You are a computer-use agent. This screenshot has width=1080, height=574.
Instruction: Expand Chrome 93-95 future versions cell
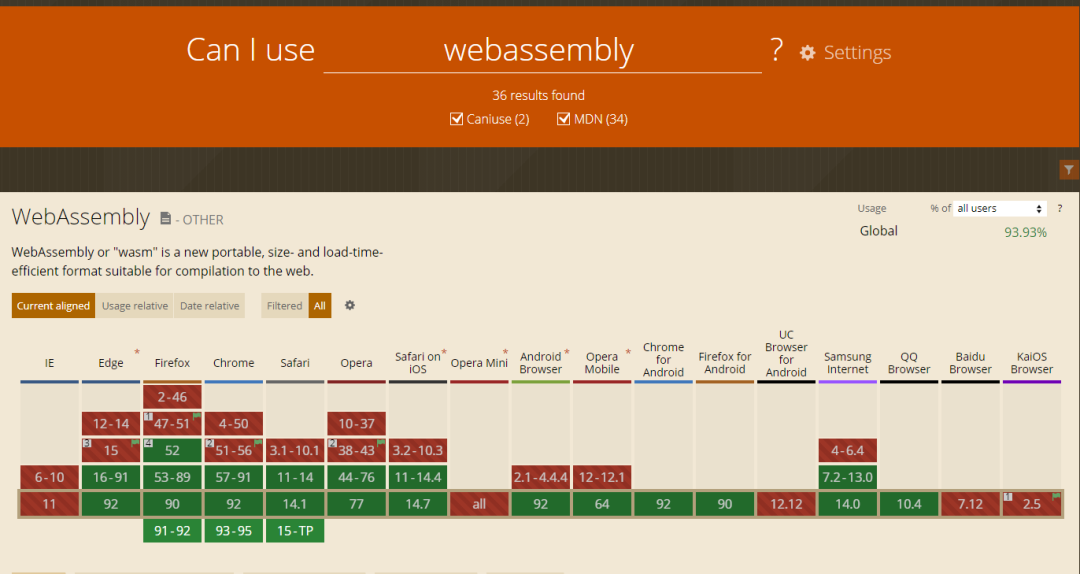coord(233,531)
